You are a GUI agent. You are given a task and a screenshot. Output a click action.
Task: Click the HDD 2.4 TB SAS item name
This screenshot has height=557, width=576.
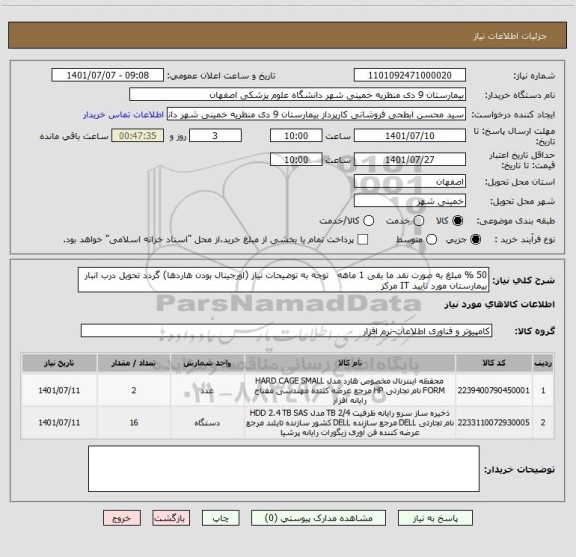click(350, 423)
